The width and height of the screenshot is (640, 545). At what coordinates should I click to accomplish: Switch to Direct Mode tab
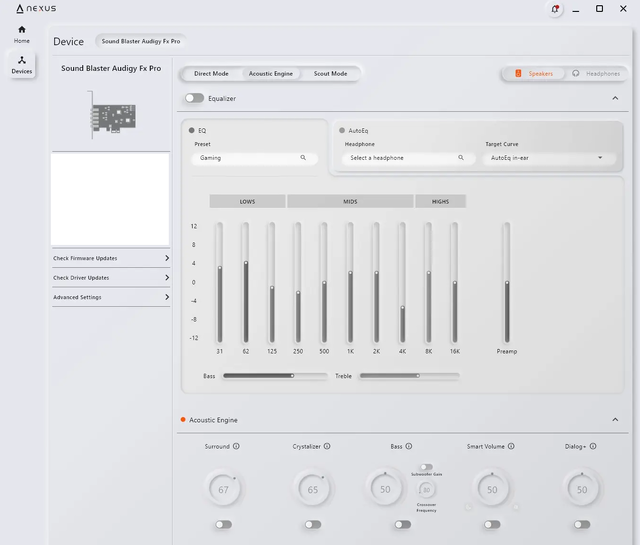[211, 74]
